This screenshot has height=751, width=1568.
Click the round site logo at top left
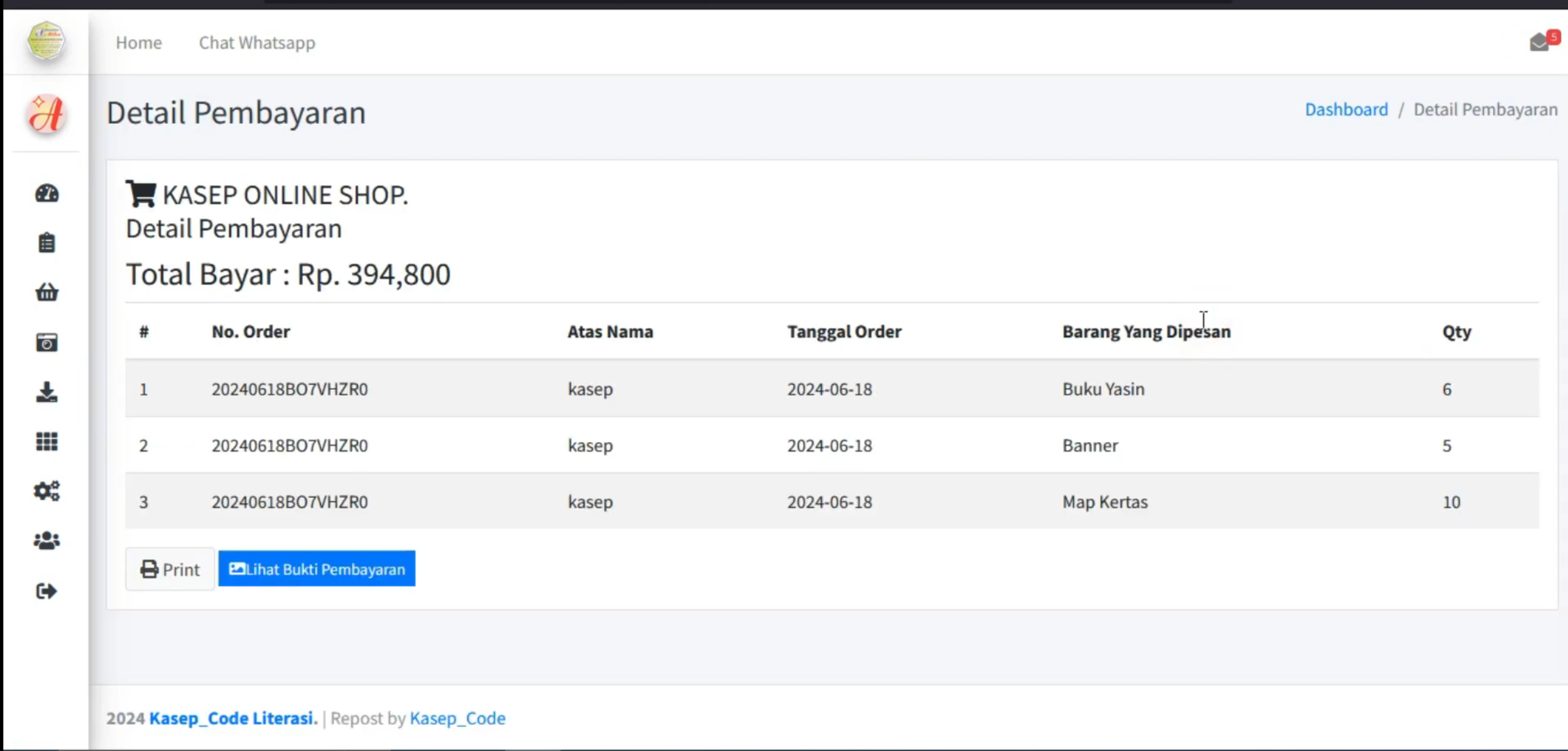click(x=46, y=40)
